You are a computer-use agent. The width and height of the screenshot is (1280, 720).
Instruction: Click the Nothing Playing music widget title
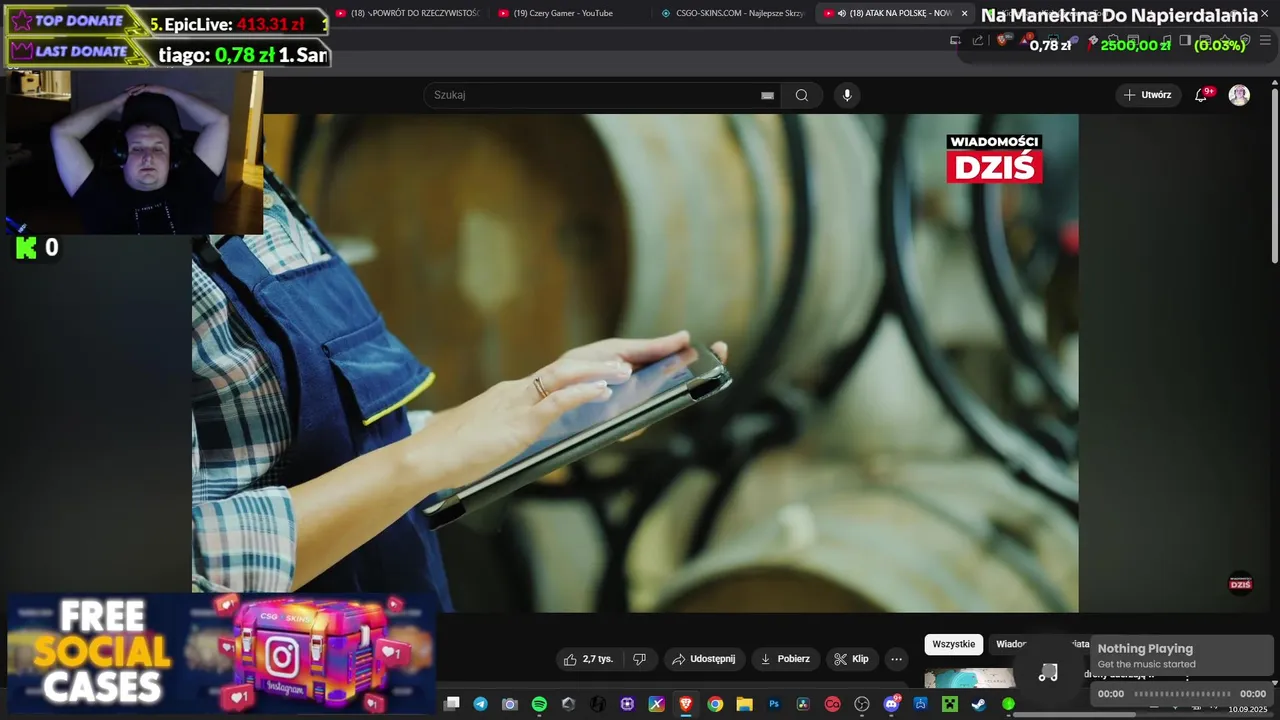coord(1145,648)
